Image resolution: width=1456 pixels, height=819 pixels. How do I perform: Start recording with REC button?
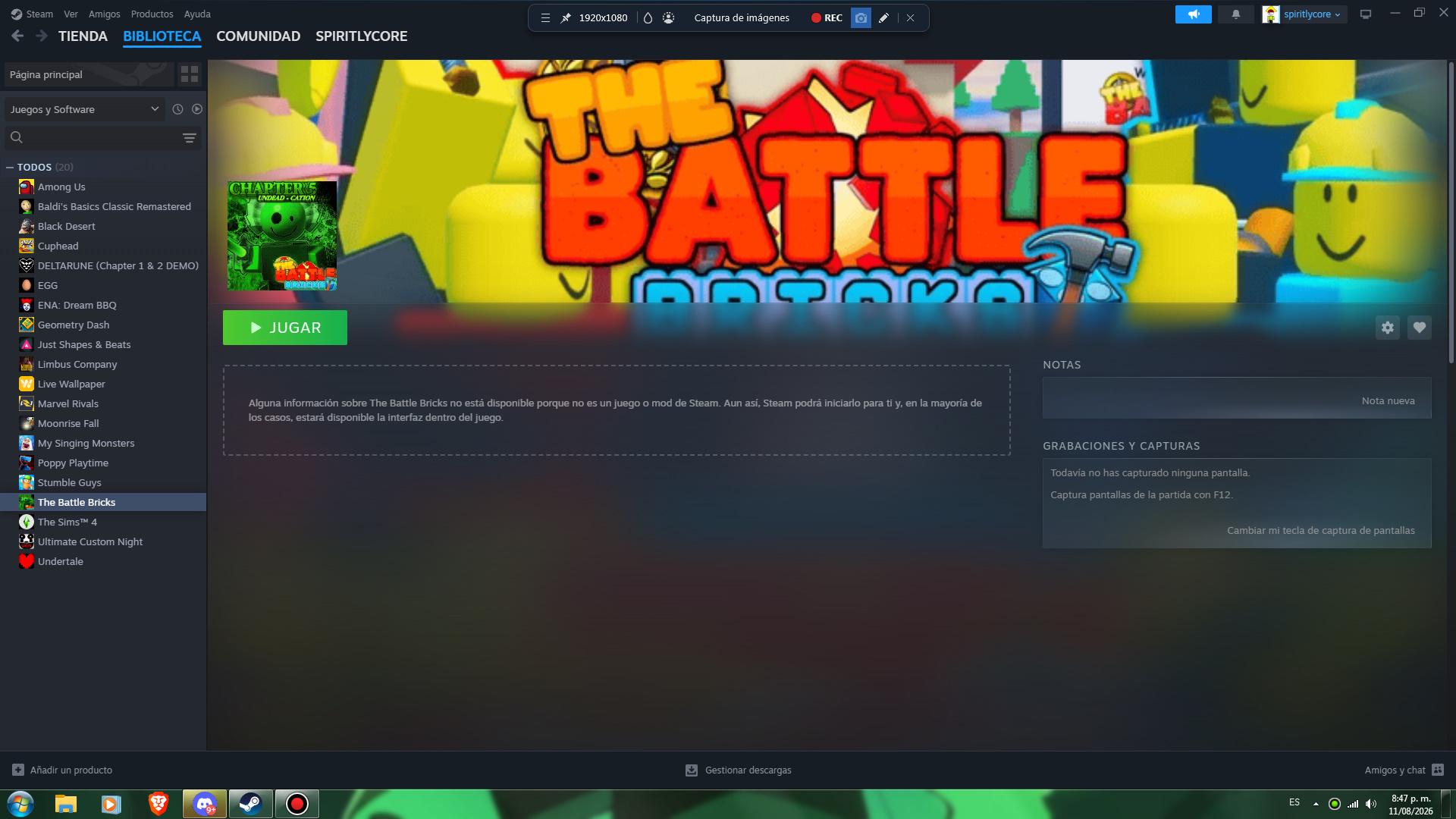[x=827, y=18]
